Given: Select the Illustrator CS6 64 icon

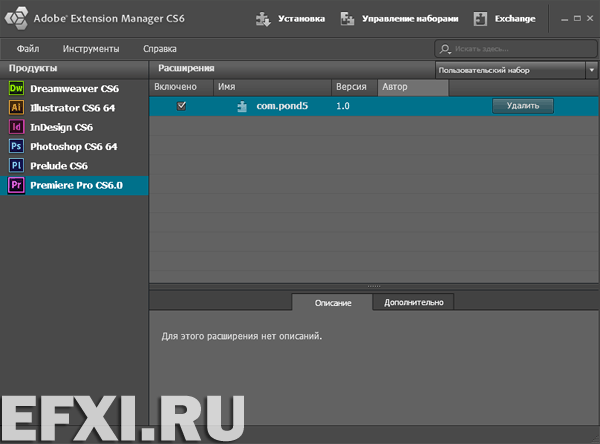Looking at the screenshot, I should 15,108.
